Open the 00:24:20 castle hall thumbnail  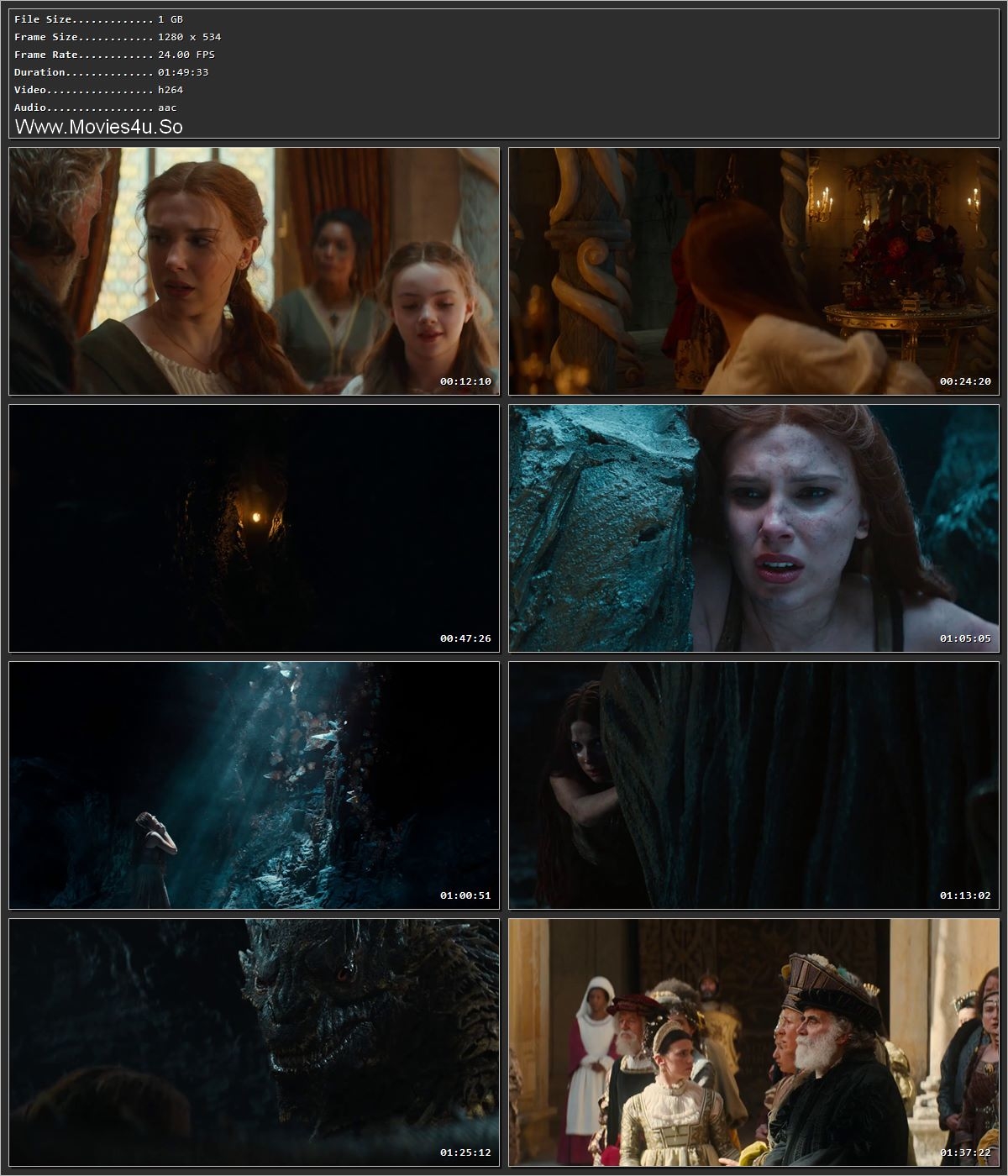(752, 269)
